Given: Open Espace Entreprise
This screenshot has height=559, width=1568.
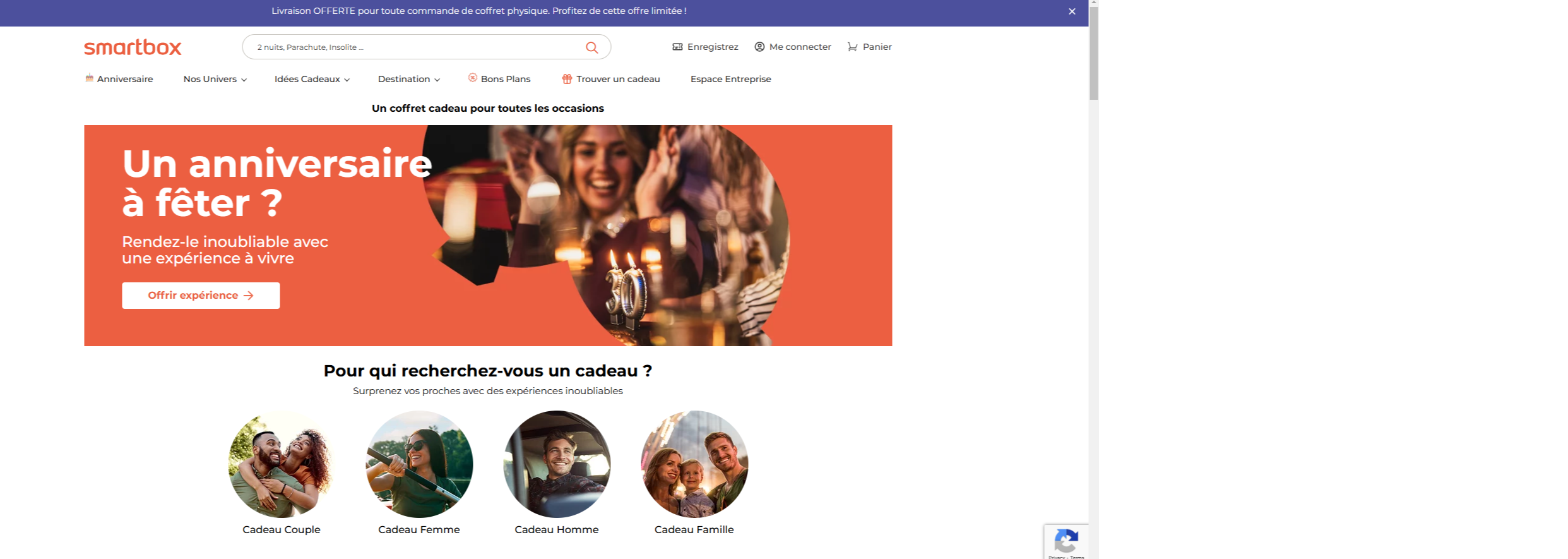Looking at the screenshot, I should tap(731, 79).
